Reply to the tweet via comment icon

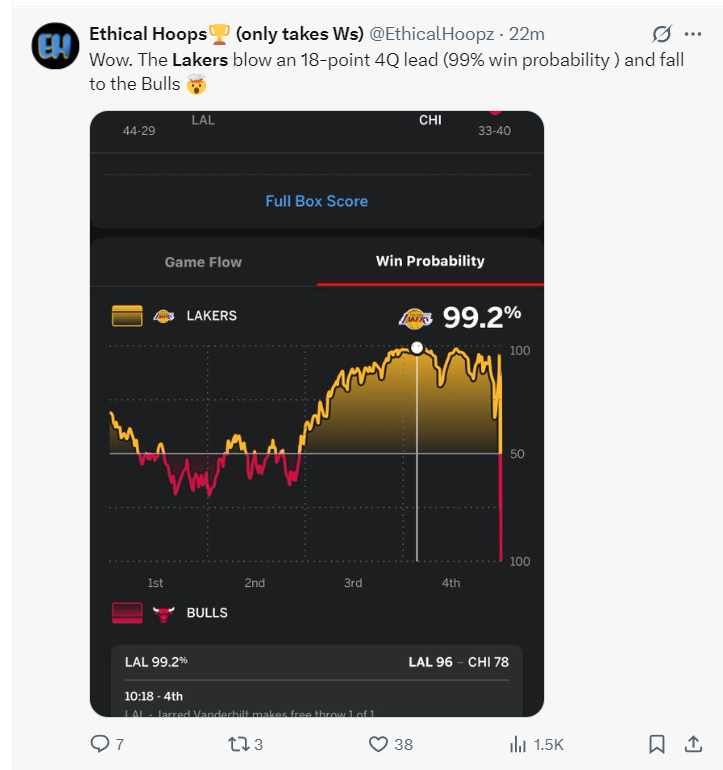tap(100, 743)
